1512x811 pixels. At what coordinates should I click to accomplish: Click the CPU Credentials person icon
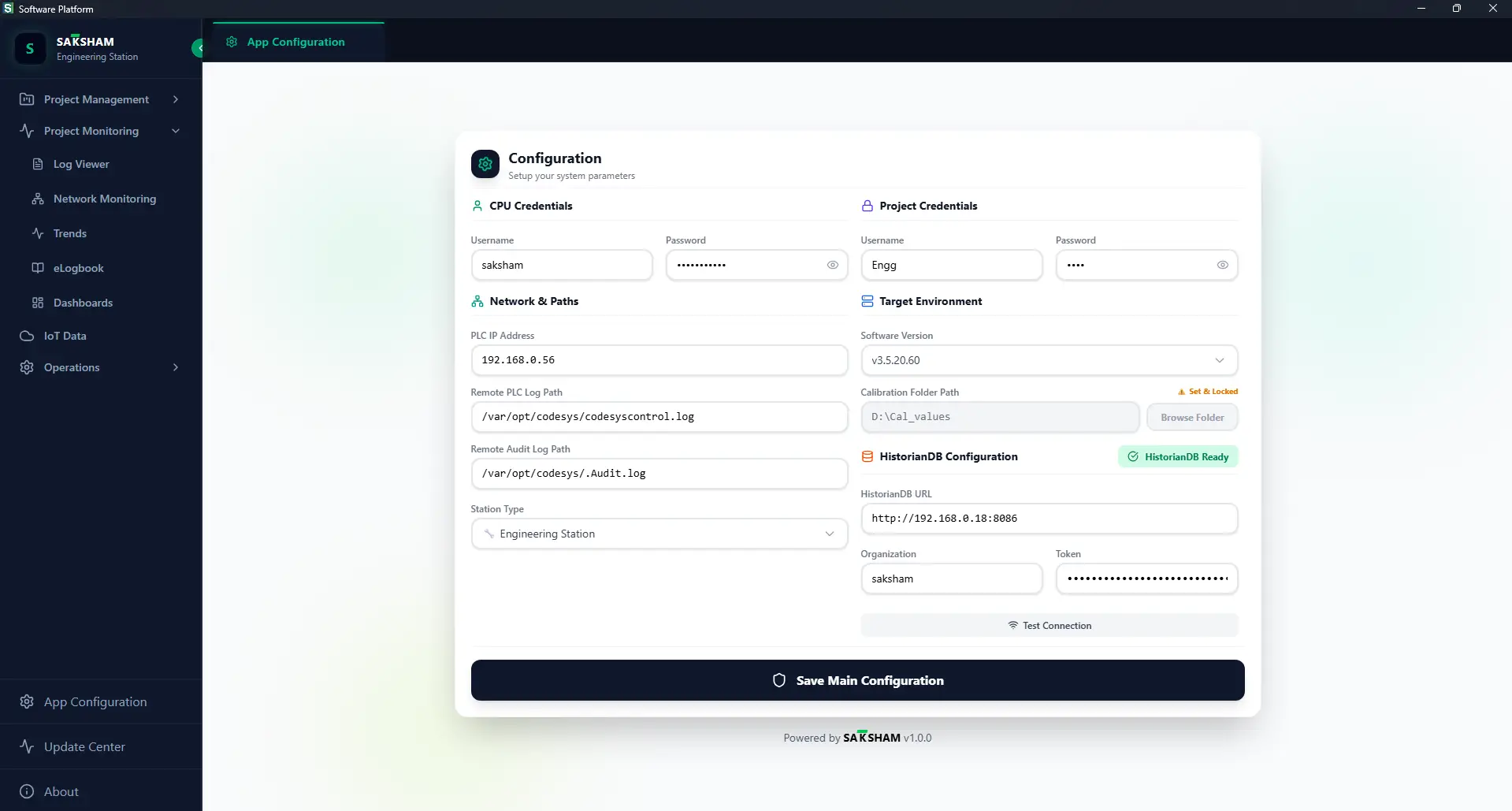pos(477,206)
